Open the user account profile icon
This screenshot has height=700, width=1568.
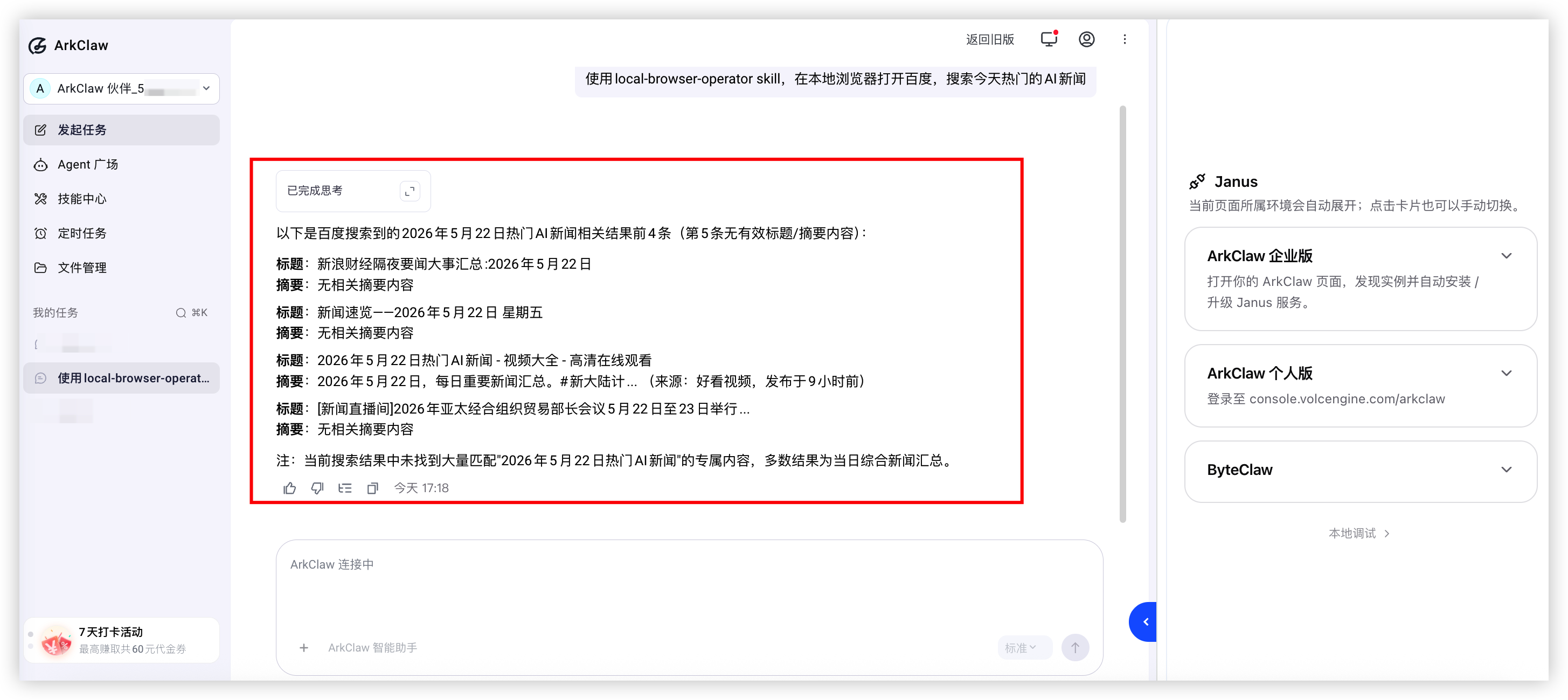(x=1086, y=39)
